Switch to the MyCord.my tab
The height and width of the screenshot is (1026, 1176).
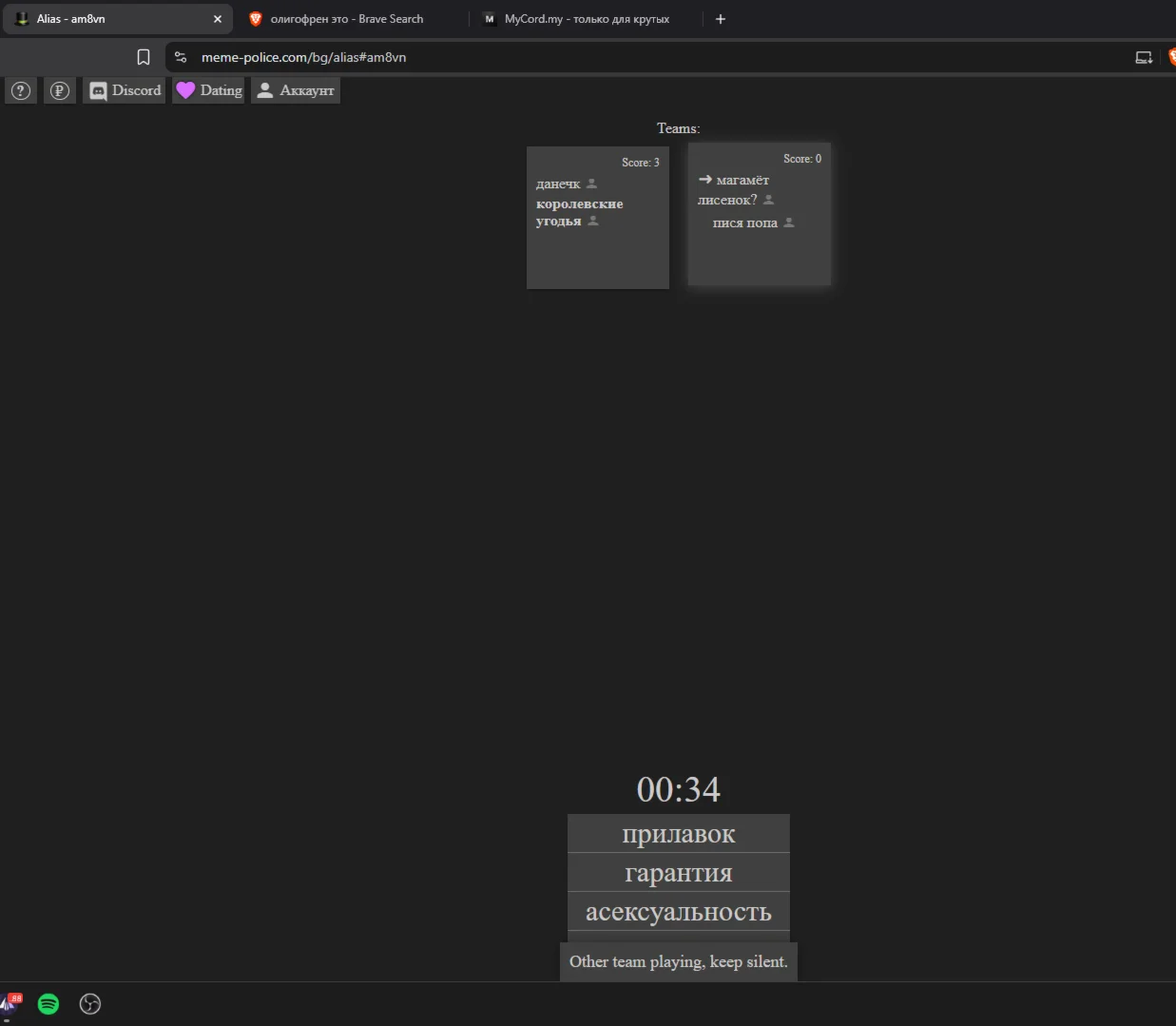pos(587,19)
